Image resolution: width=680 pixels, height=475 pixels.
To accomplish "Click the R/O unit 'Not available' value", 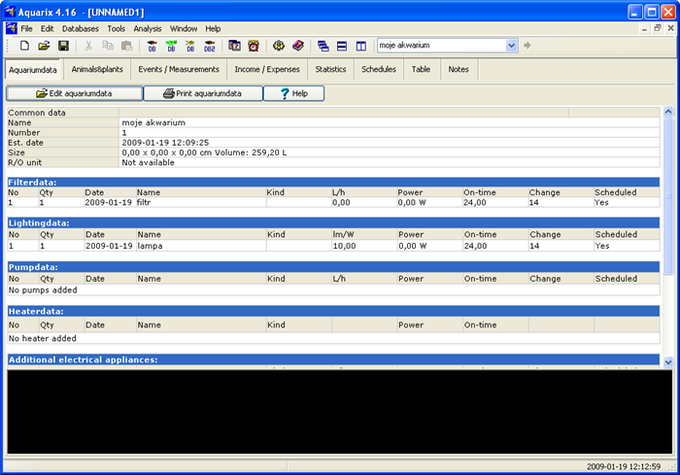I will coord(148,163).
